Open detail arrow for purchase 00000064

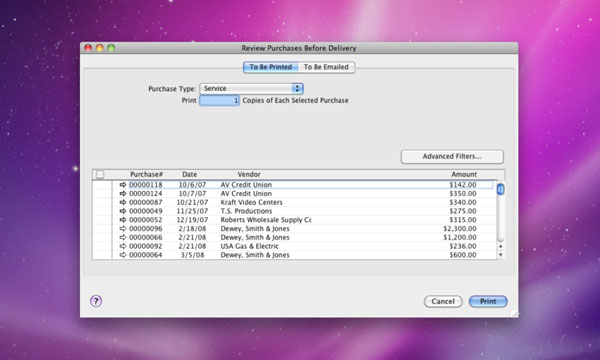(123, 255)
